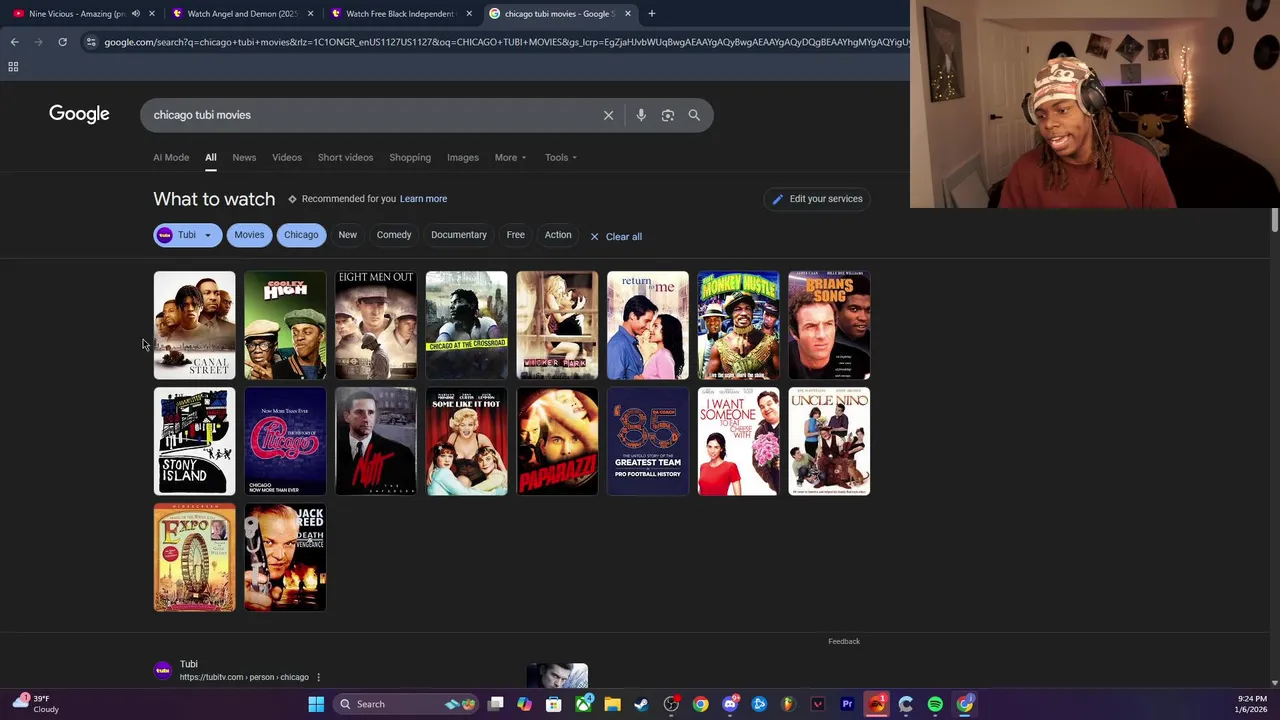Select the Short videos tab
1280x720 pixels.
pos(345,157)
